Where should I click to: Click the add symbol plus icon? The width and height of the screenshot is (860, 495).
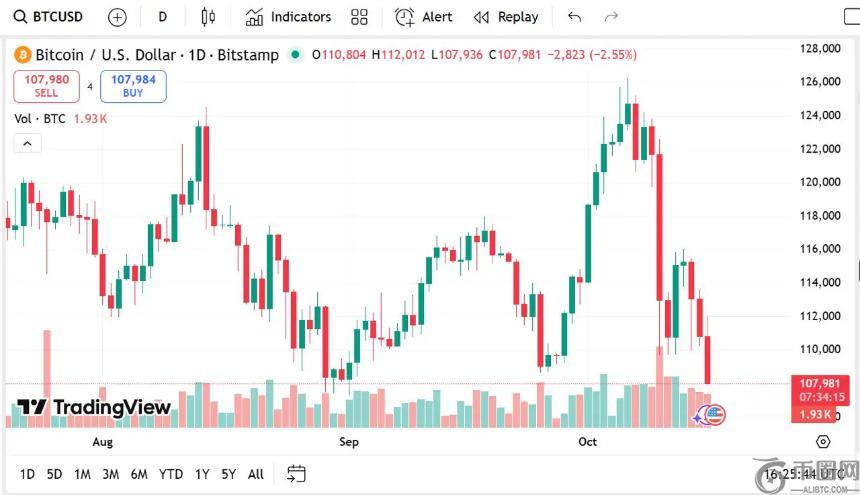click(x=117, y=17)
